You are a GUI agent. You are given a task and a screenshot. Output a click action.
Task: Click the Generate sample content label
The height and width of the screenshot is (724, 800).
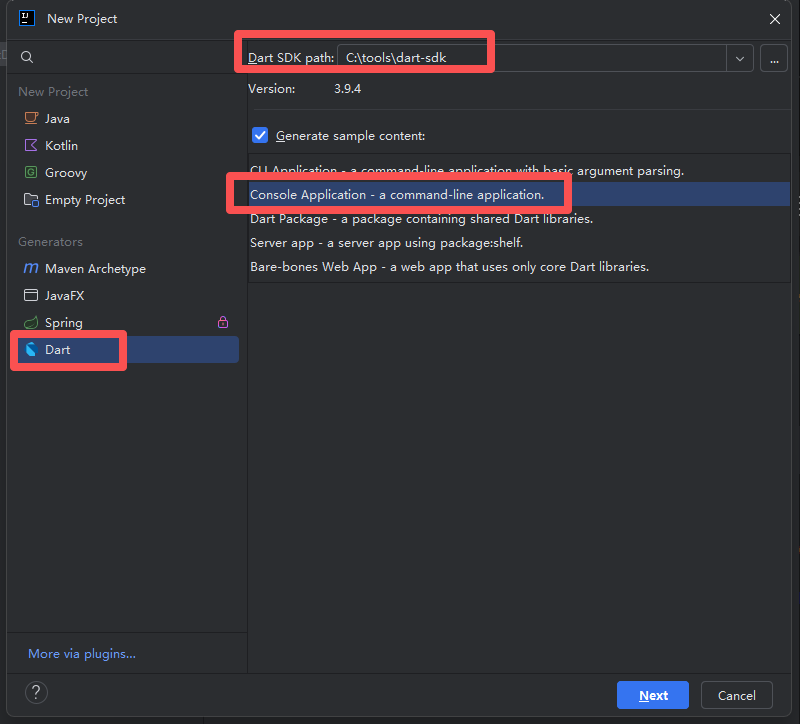click(x=351, y=136)
